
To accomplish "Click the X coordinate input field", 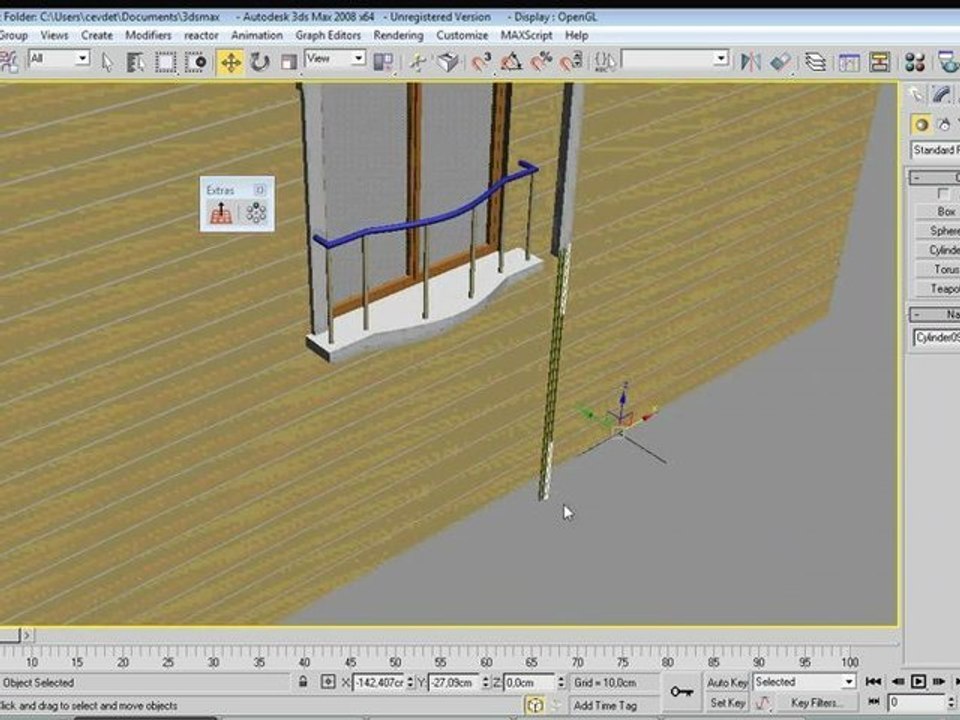I will [x=380, y=682].
